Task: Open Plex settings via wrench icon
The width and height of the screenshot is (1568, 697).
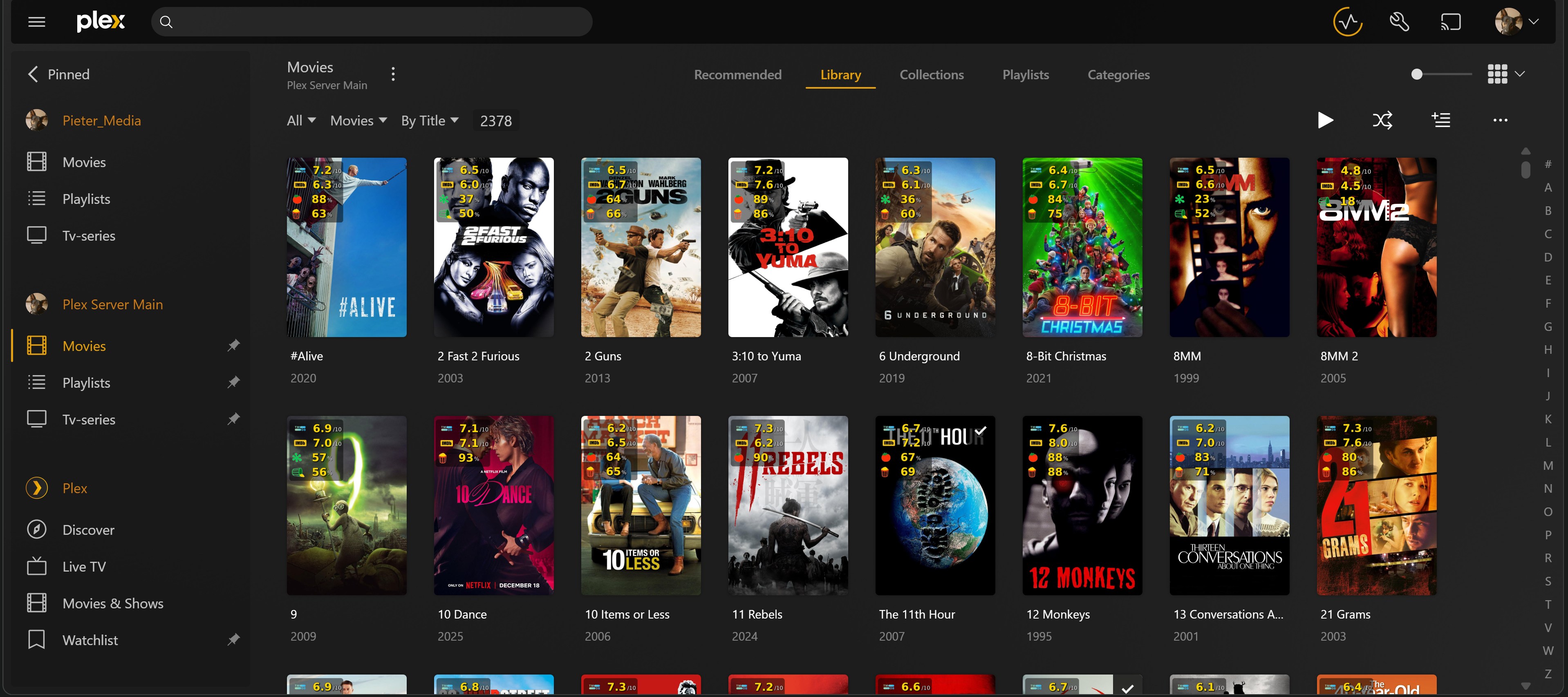Action: pyautogui.click(x=1399, y=22)
